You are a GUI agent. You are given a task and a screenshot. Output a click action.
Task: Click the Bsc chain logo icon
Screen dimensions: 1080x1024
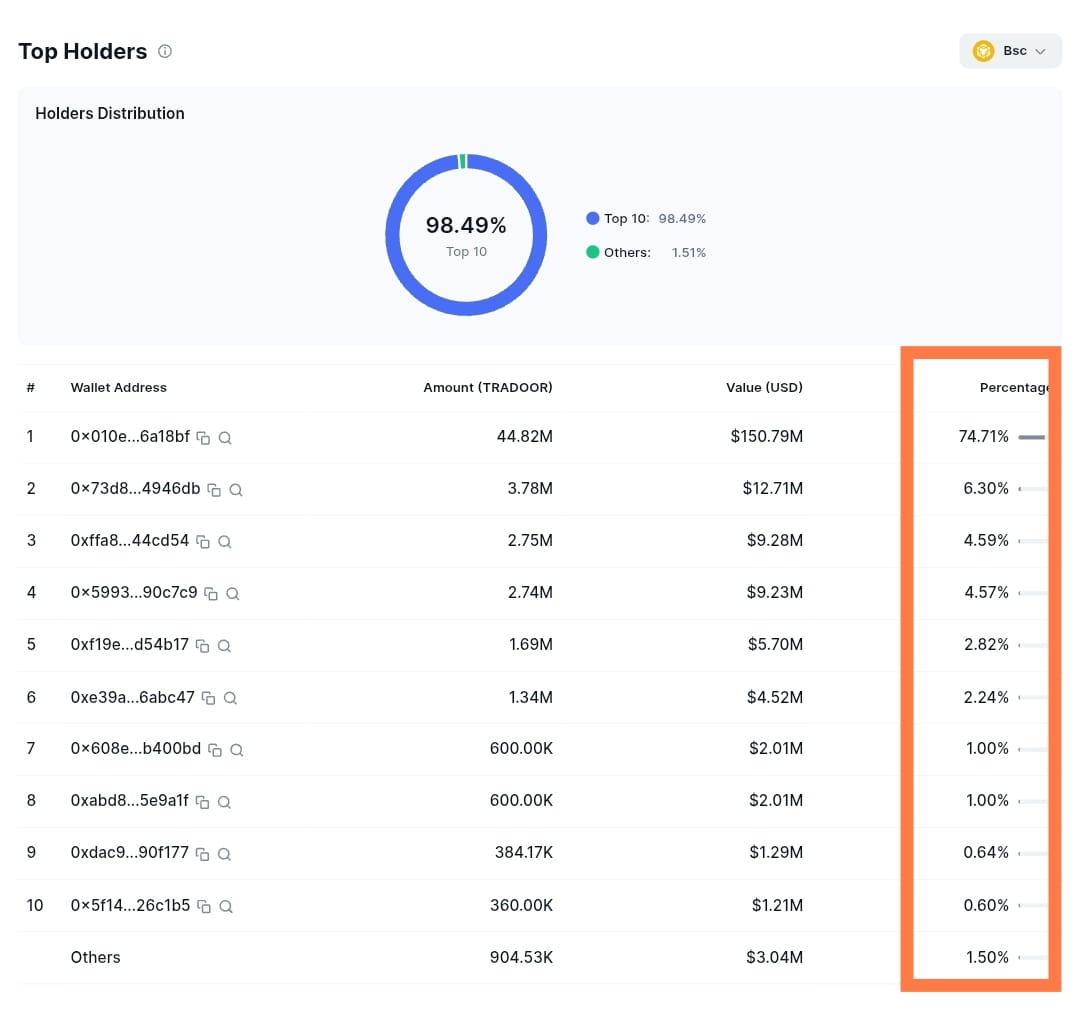983,51
